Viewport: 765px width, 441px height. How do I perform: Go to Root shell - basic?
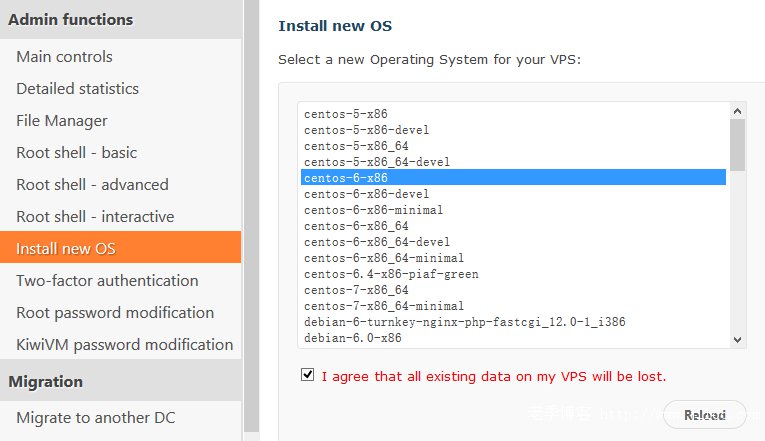pyautogui.click(x=121, y=153)
